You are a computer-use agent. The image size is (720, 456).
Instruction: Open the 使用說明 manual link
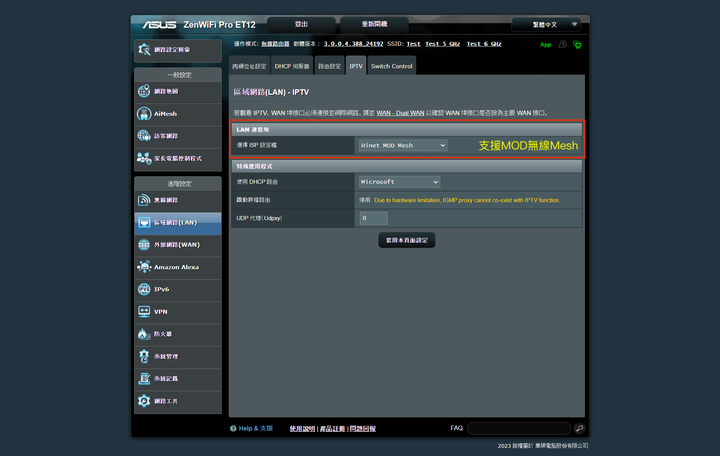coord(302,429)
